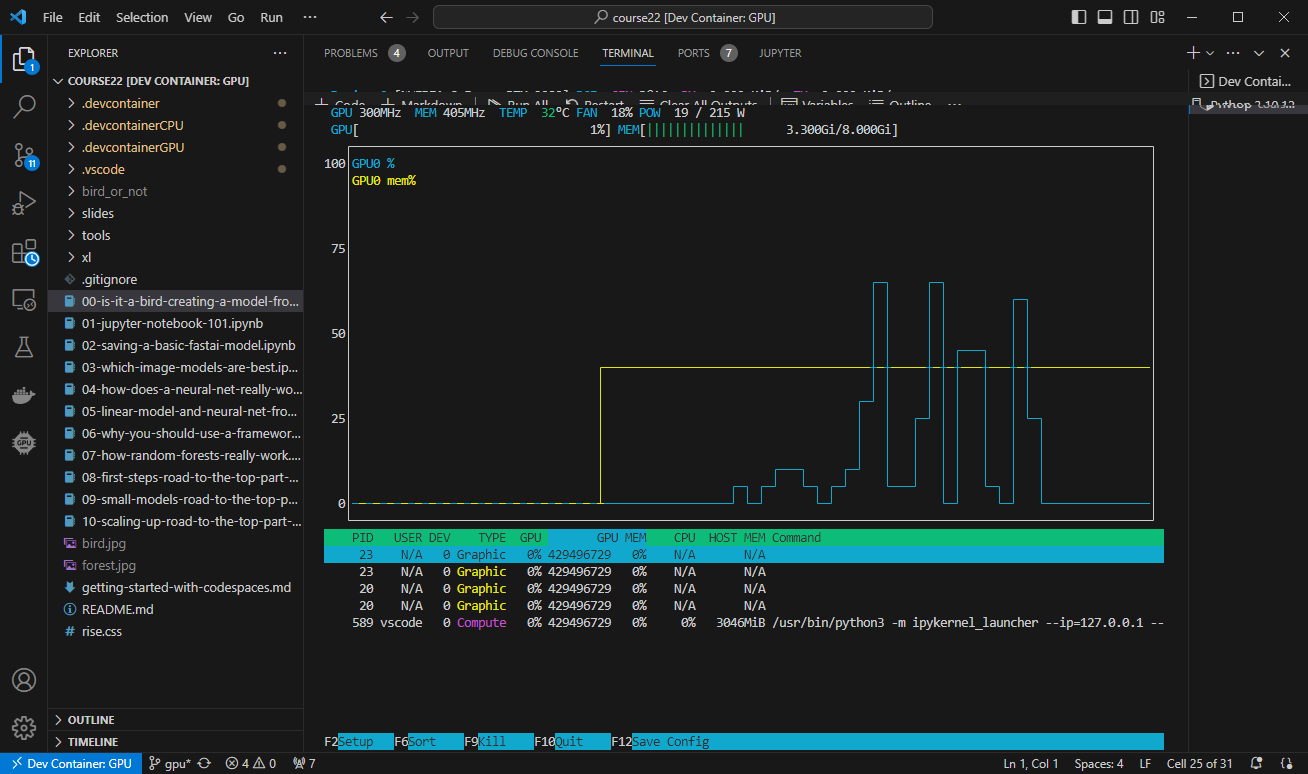
Task: Open the Edit menu
Action: (x=89, y=17)
